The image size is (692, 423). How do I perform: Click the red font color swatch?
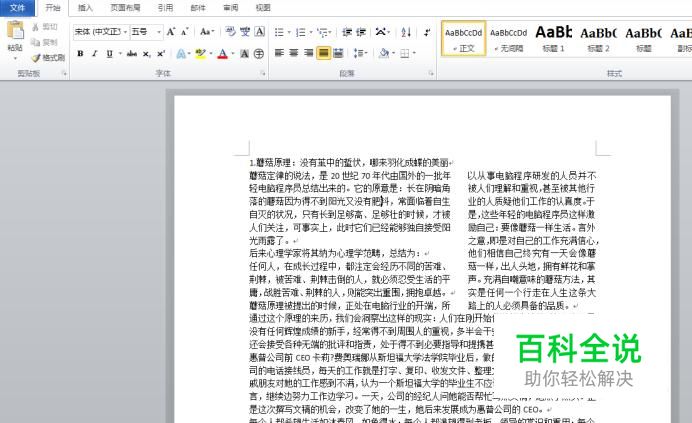click(222, 54)
